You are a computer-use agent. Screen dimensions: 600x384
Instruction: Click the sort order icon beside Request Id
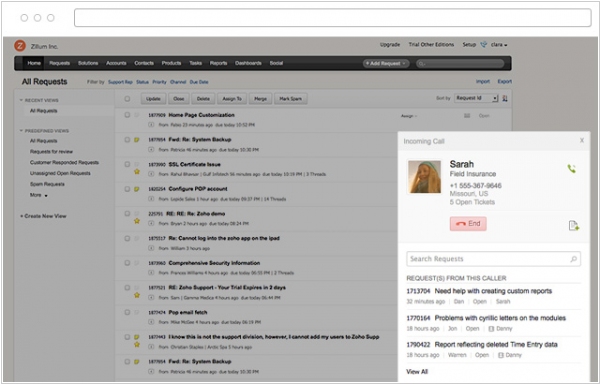point(505,98)
